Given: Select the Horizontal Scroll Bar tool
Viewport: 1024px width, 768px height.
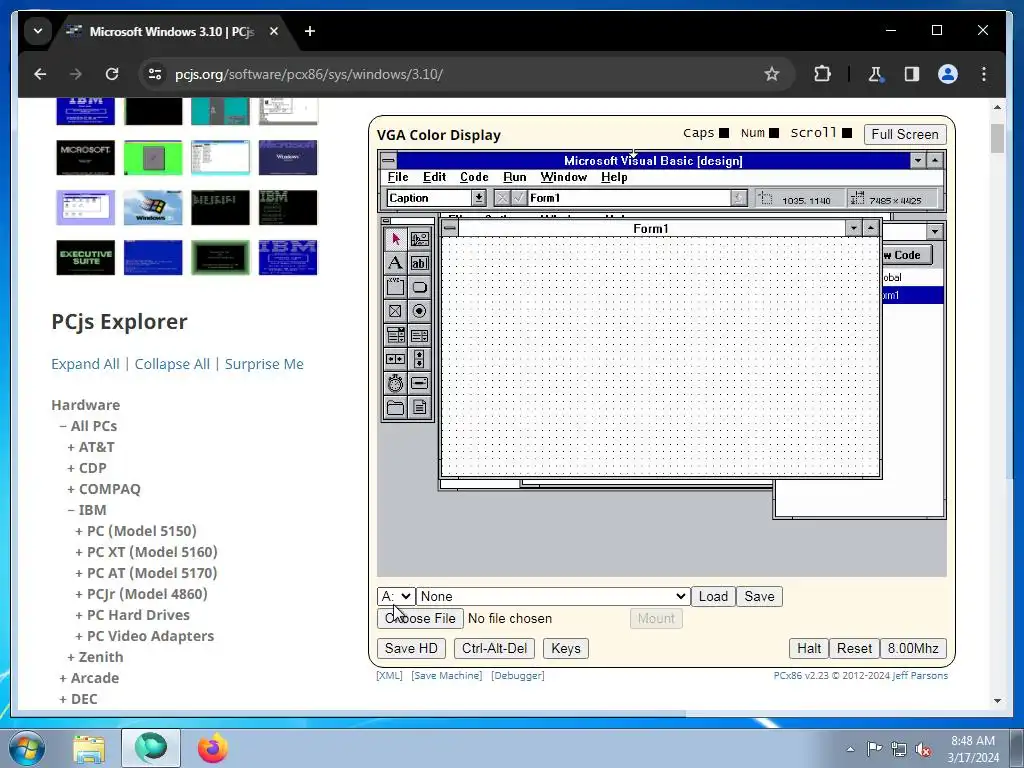Looking at the screenshot, I should pos(395,359).
